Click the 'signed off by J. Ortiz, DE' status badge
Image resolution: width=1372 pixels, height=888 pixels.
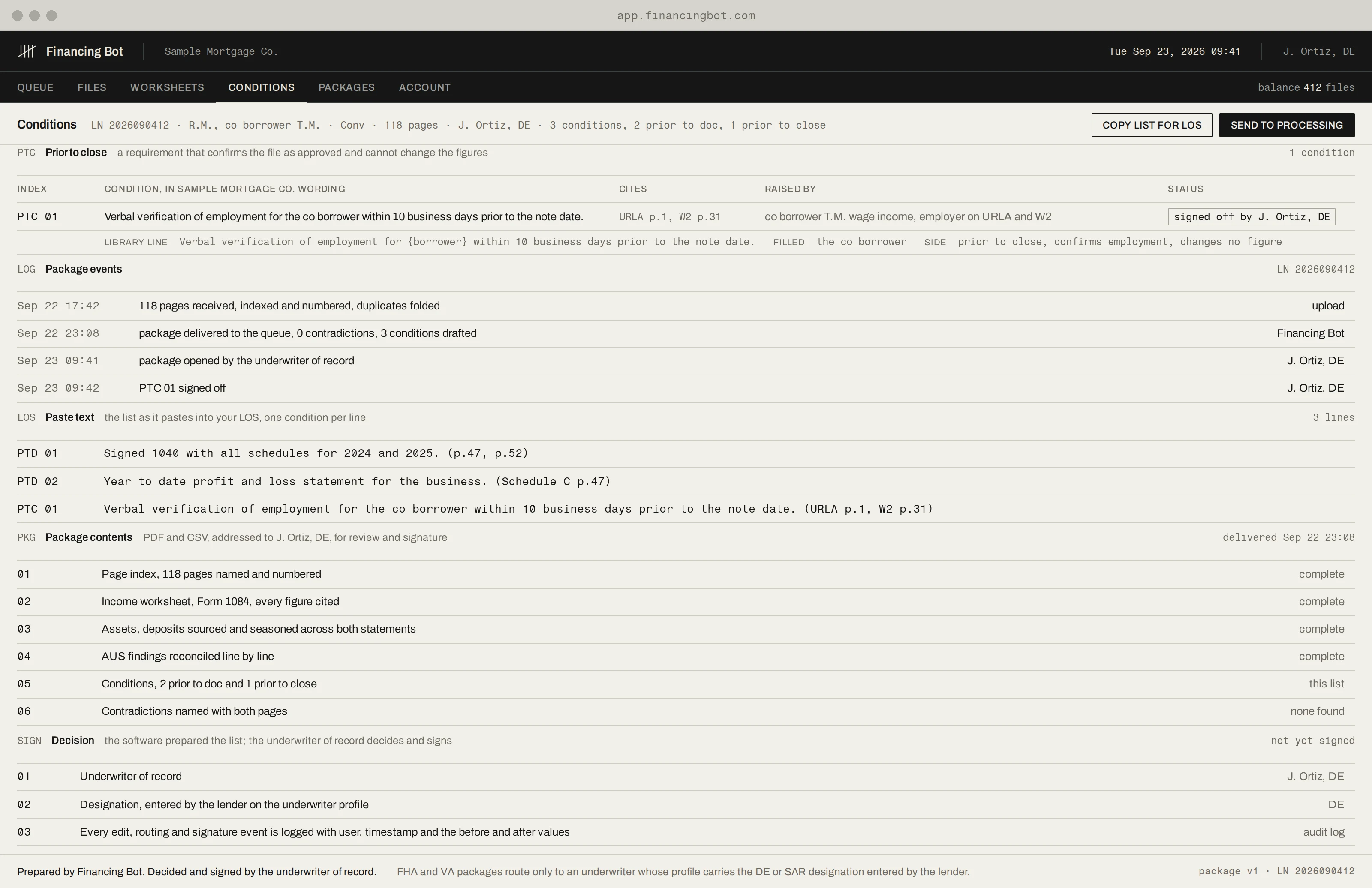tap(1252, 217)
